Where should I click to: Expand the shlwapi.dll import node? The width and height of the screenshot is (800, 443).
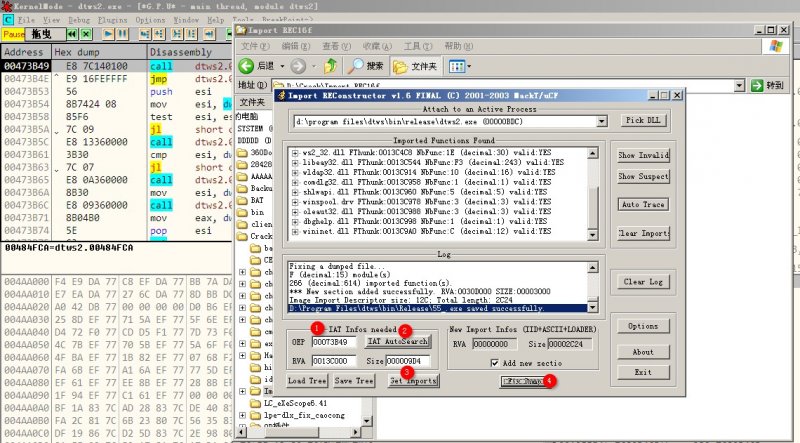click(295, 192)
